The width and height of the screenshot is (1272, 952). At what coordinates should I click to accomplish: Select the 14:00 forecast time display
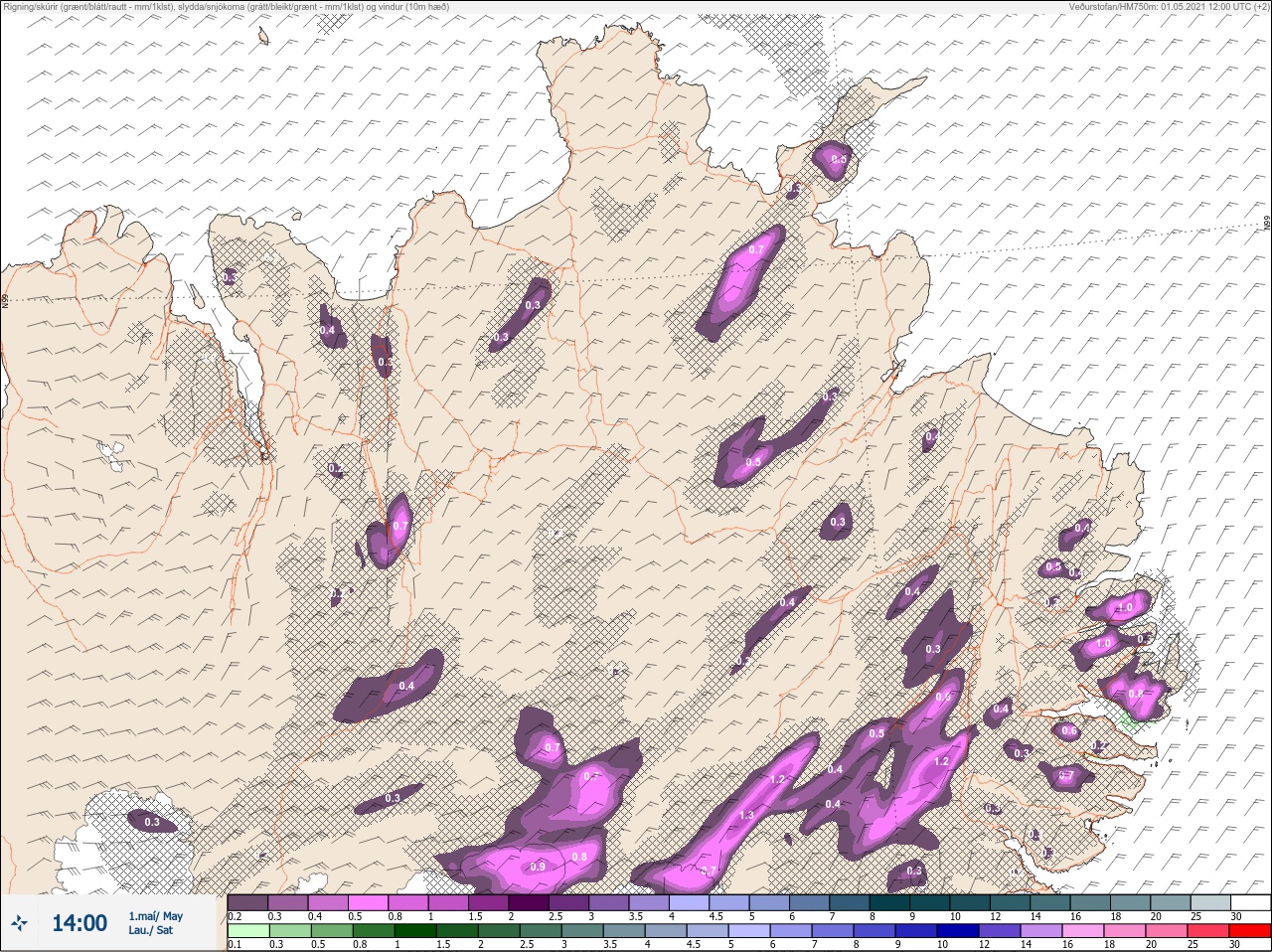coord(79,923)
